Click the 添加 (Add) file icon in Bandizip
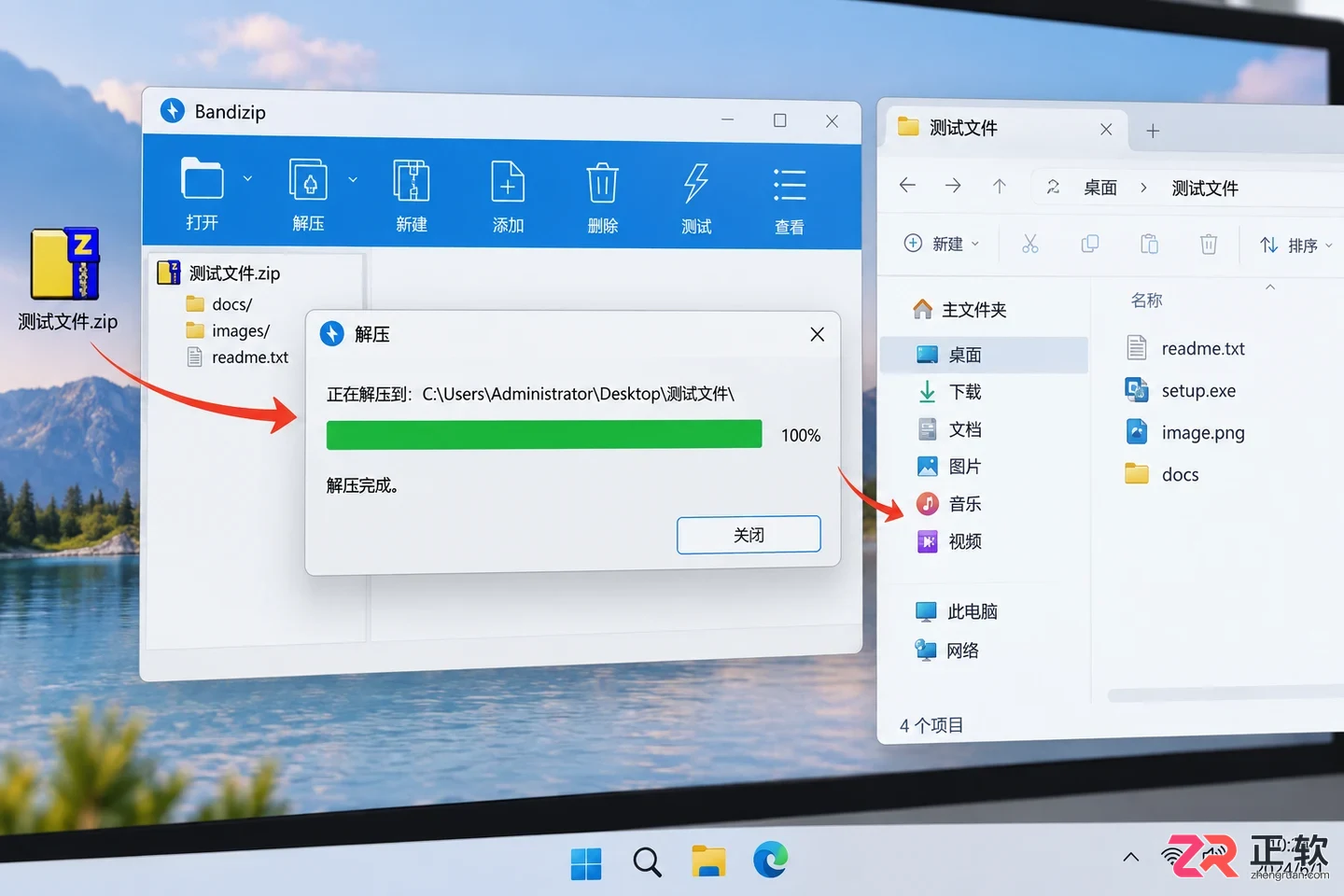 [x=508, y=181]
